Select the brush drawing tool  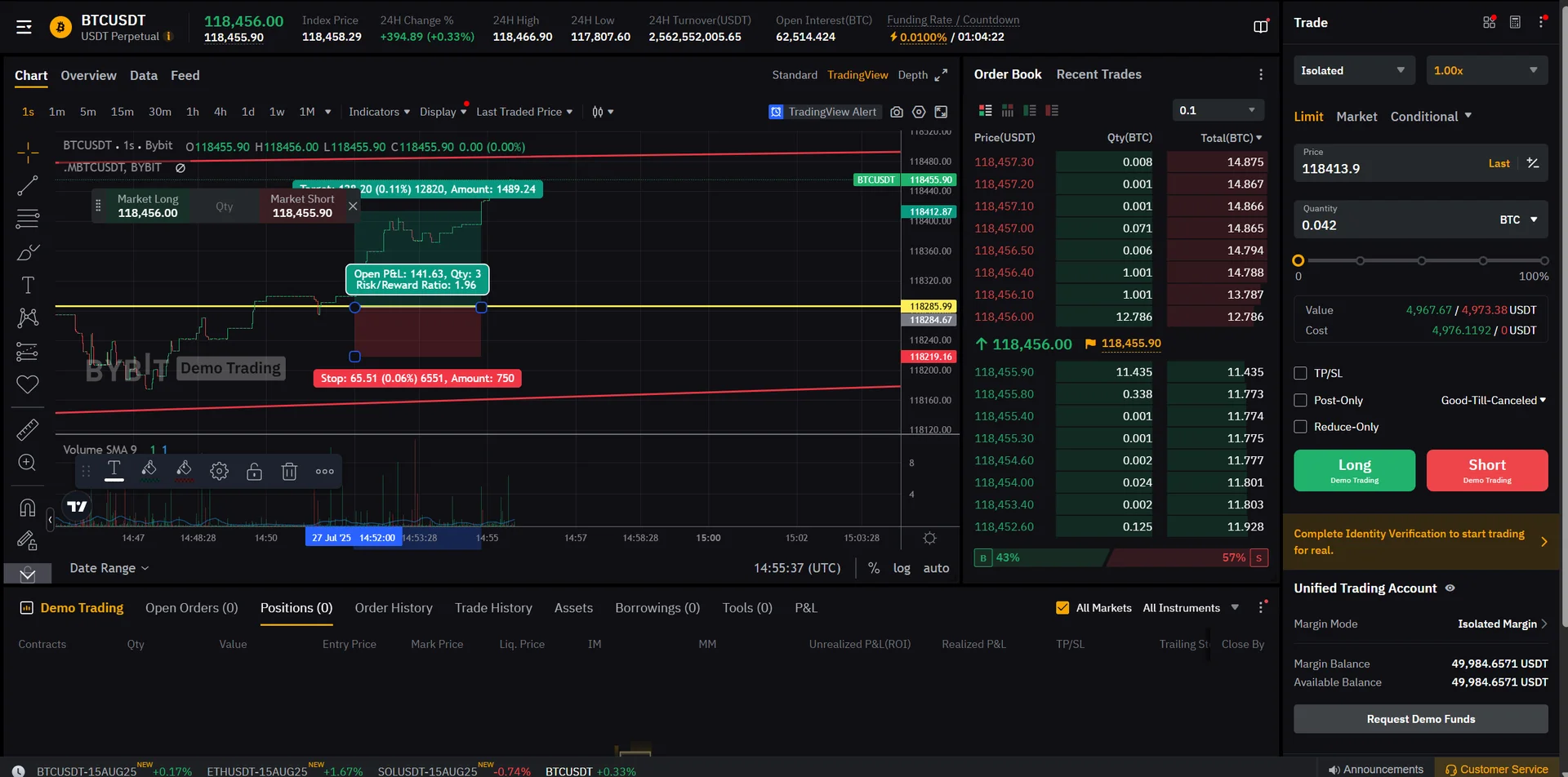[28, 252]
